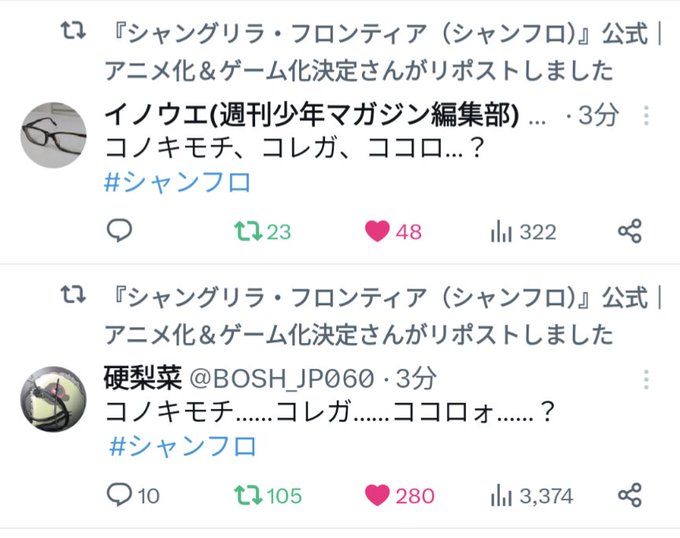
Task: Open イノウエ(週刊少年マガジン編集部) profile name
Action: (311, 116)
